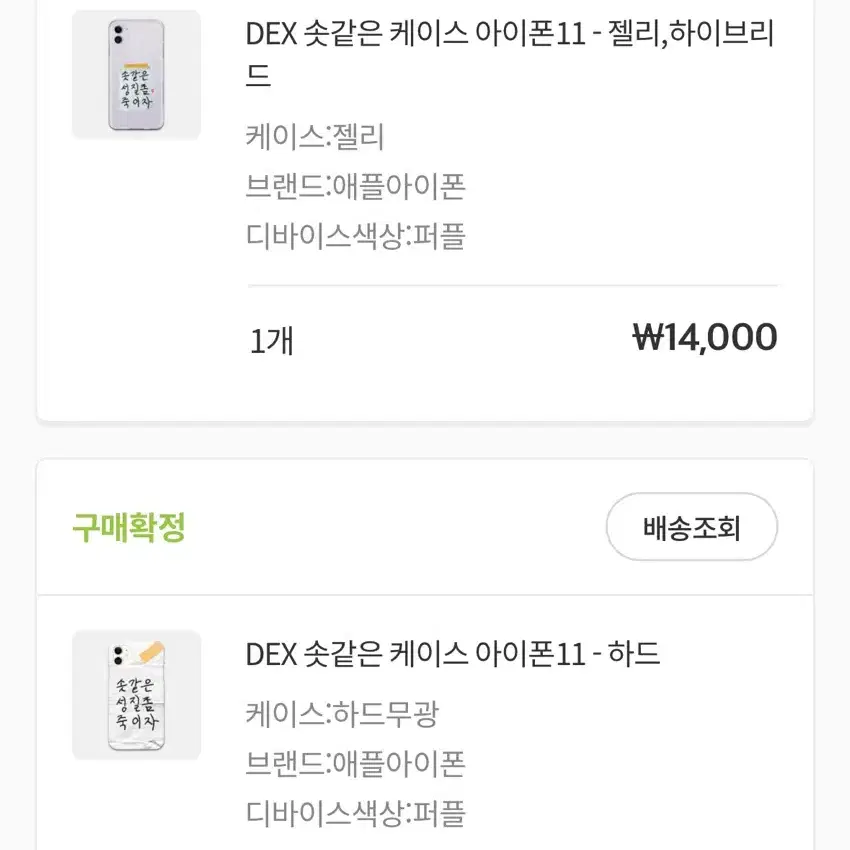
Task: Select the 케이스:젤리 option detail line
Action: coord(315,139)
